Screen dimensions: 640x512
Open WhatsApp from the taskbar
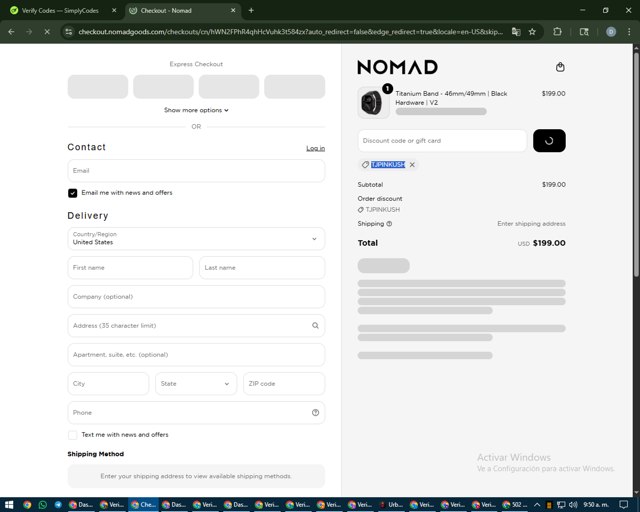(x=42, y=505)
